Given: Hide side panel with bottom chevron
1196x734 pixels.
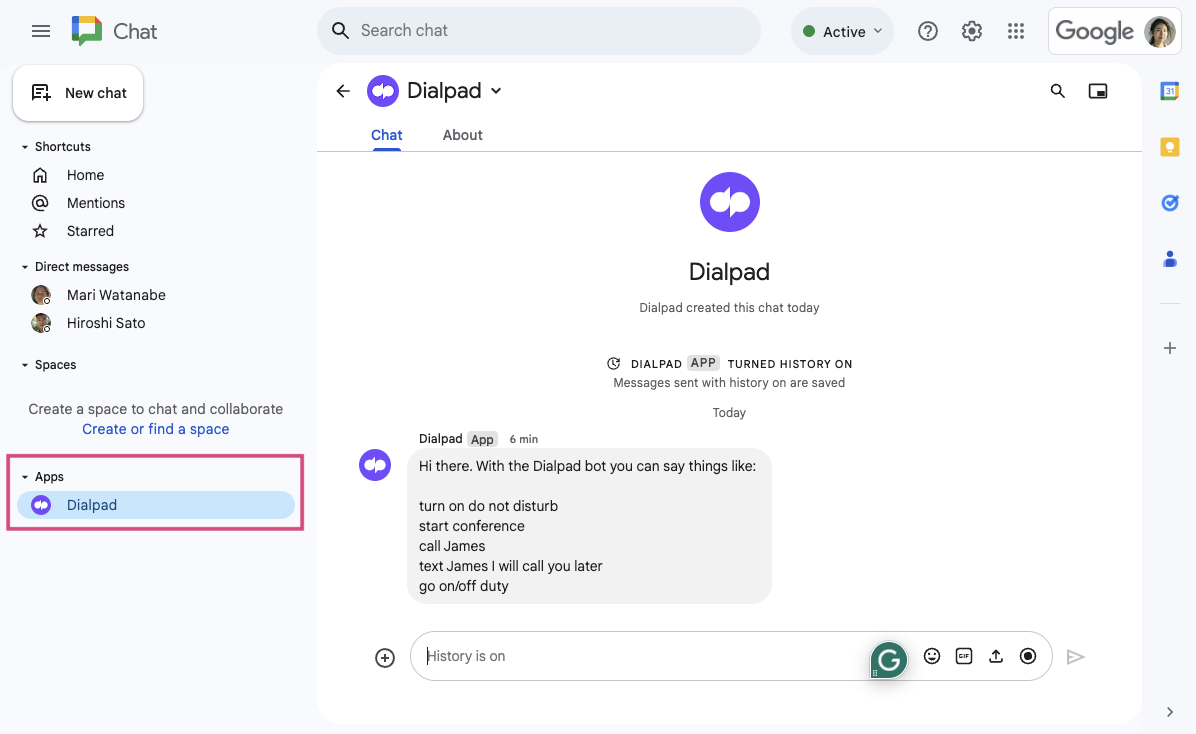Looking at the screenshot, I should tap(1169, 712).
